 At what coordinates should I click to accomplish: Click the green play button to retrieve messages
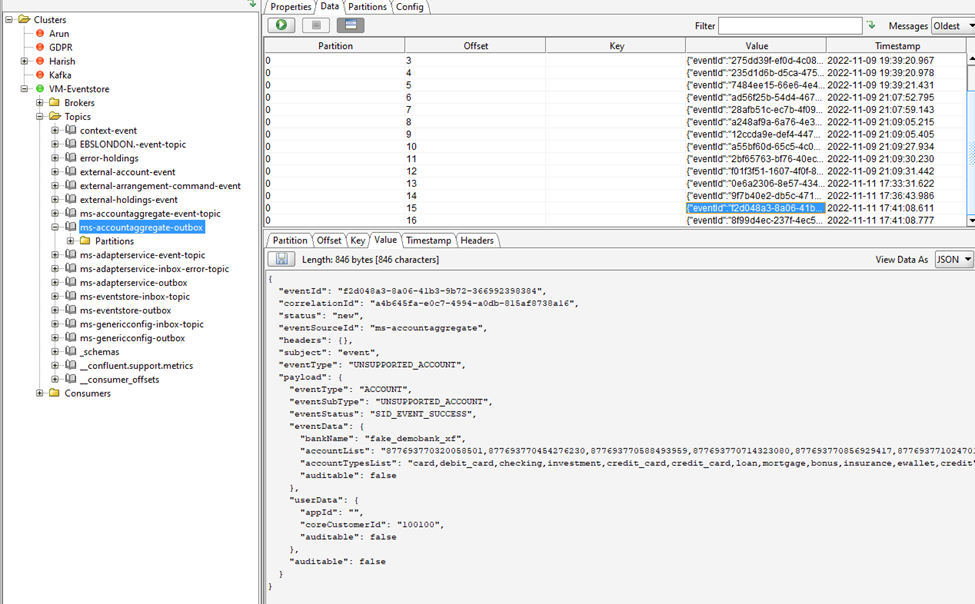coord(281,25)
